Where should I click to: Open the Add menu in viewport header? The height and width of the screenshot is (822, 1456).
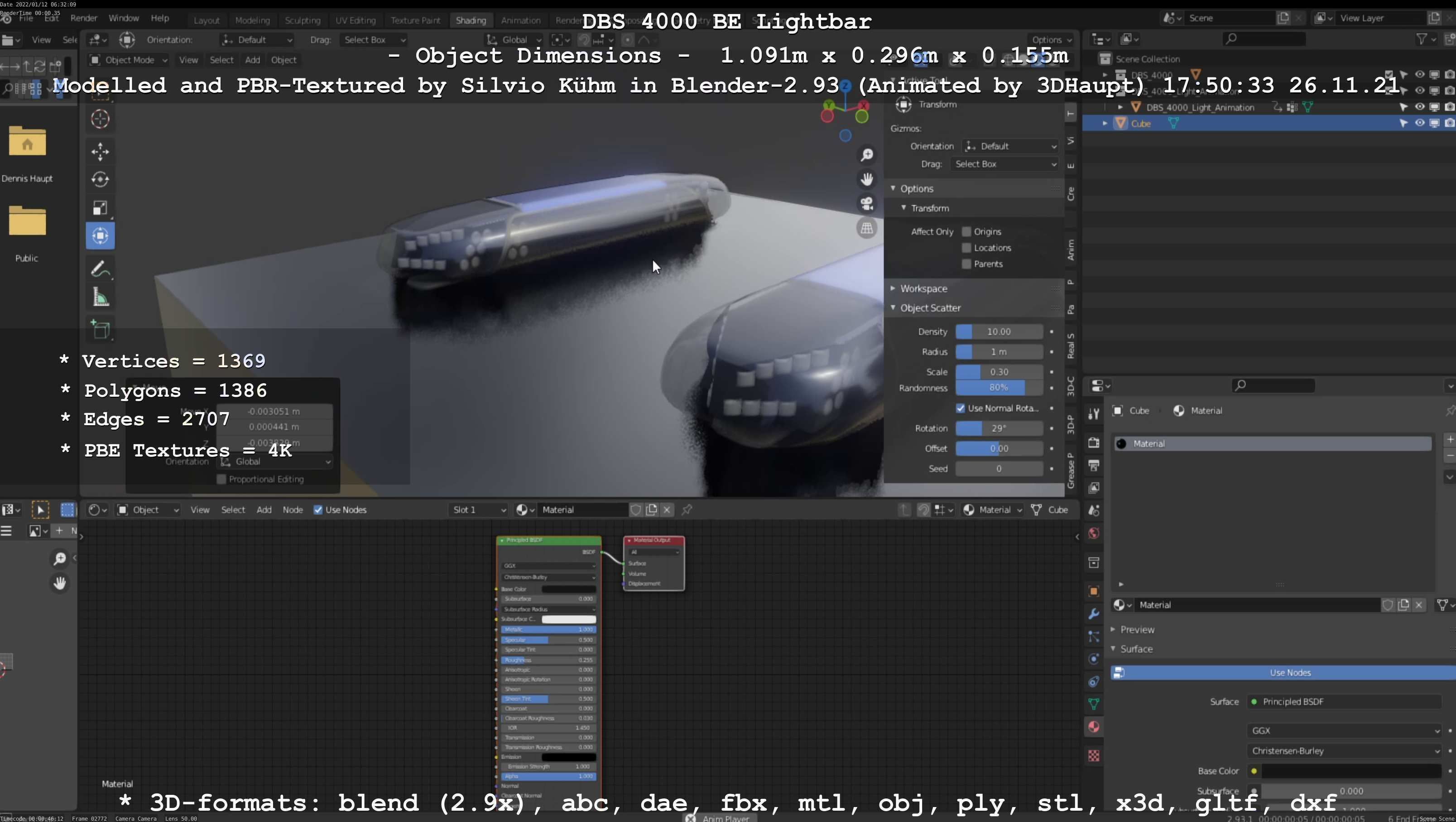coord(252,59)
